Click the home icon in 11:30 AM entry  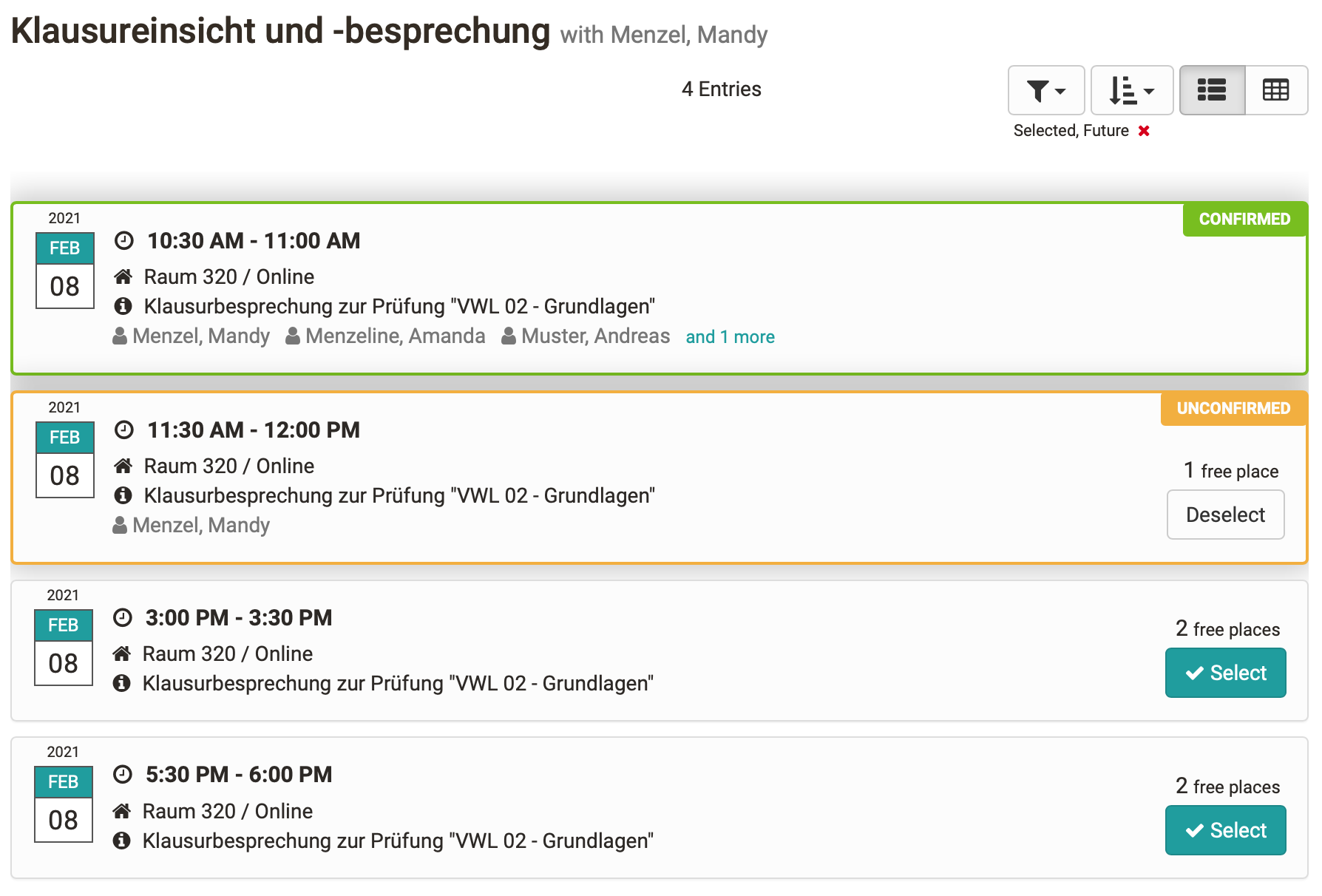[123, 466]
